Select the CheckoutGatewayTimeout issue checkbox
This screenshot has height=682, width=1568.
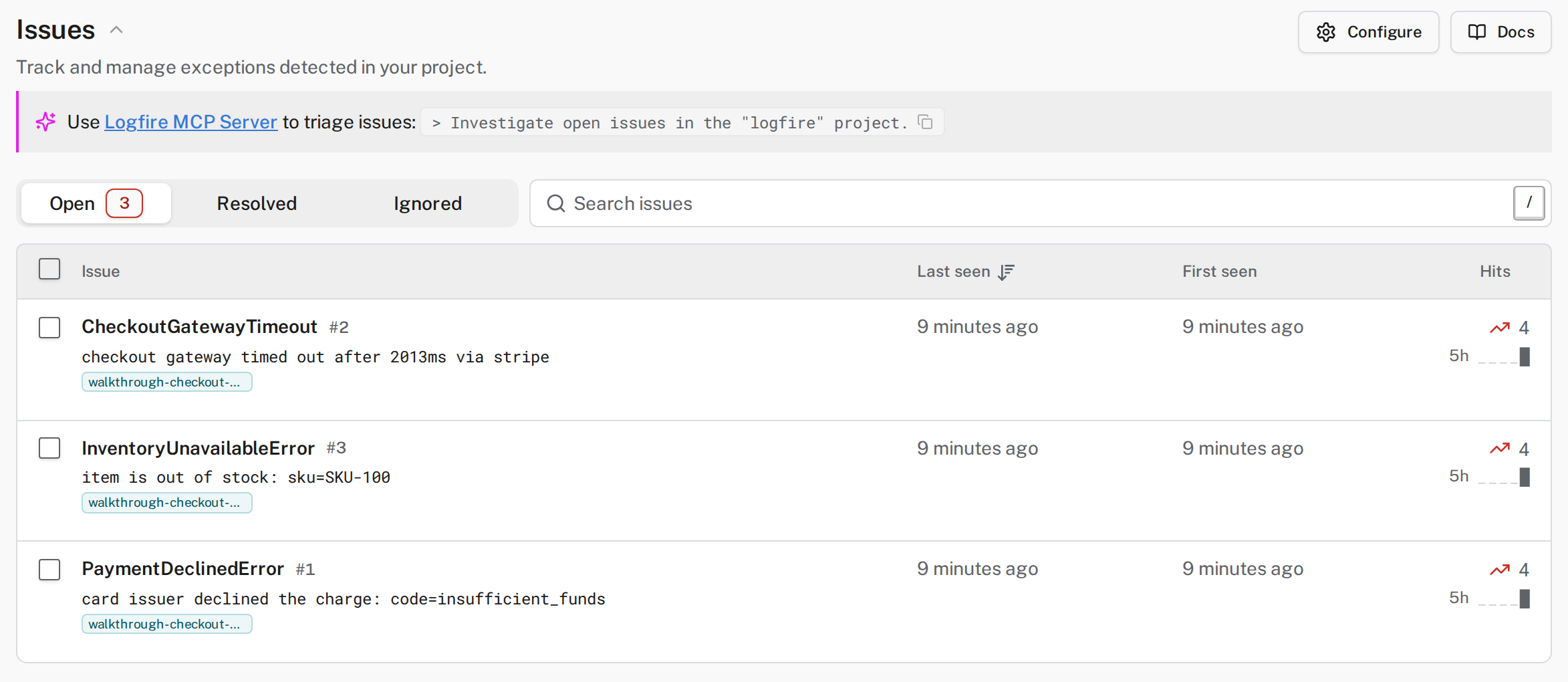49,328
